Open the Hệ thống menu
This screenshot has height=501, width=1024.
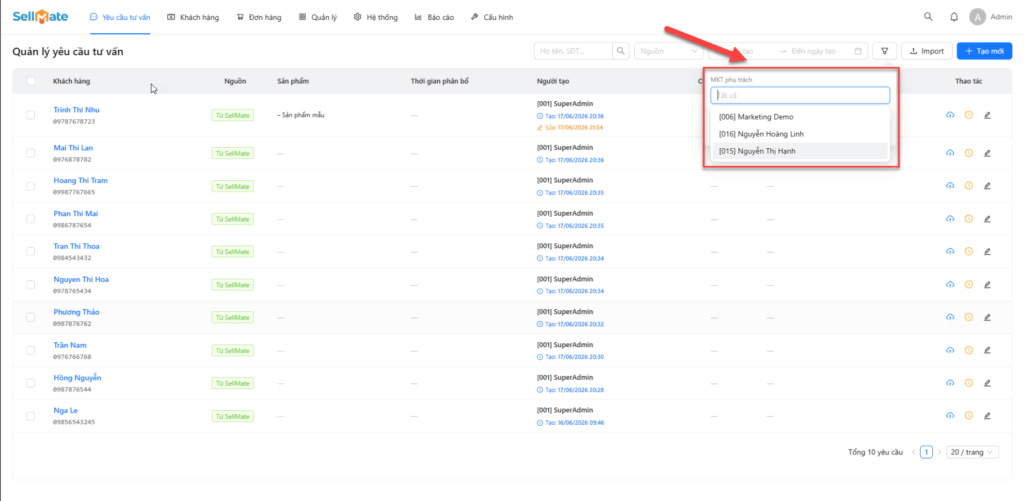(376, 18)
